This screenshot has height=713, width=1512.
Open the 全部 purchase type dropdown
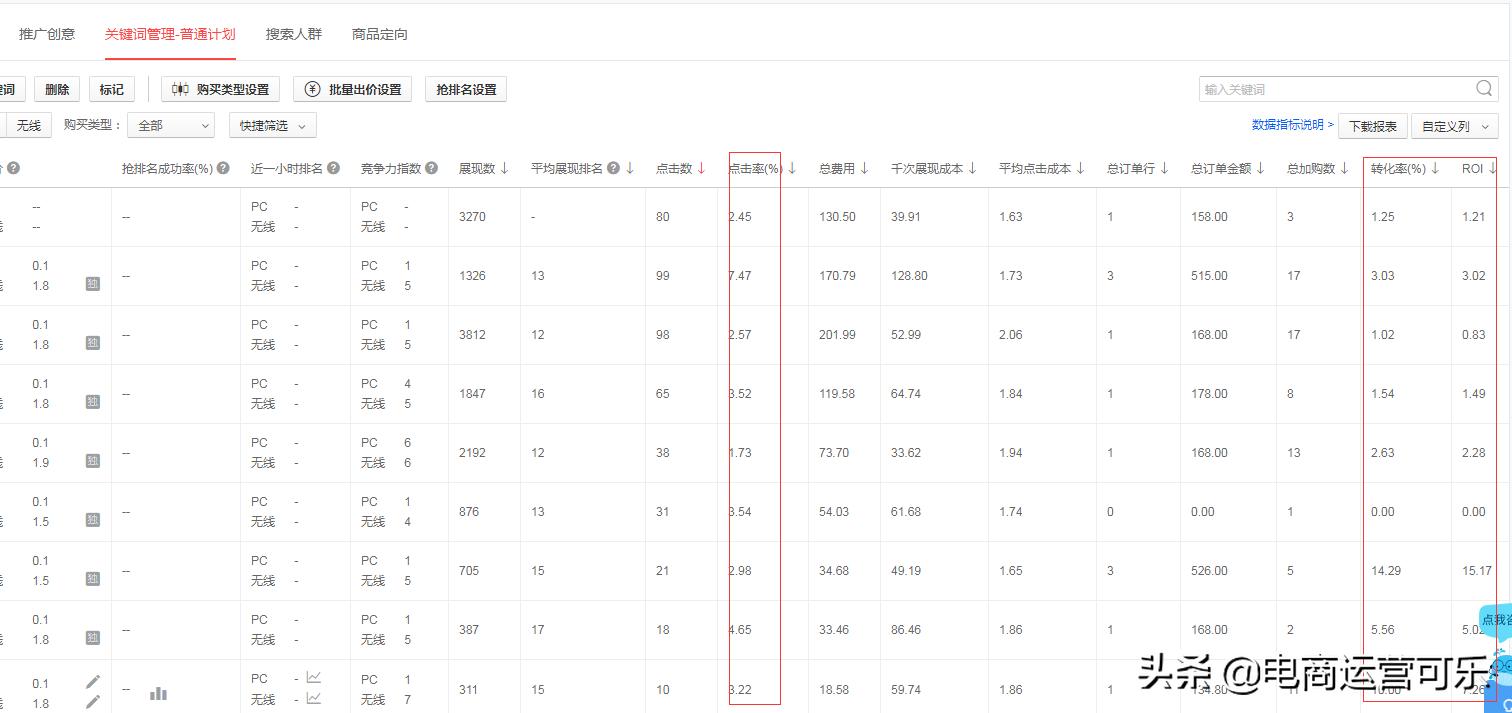[170, 125]
